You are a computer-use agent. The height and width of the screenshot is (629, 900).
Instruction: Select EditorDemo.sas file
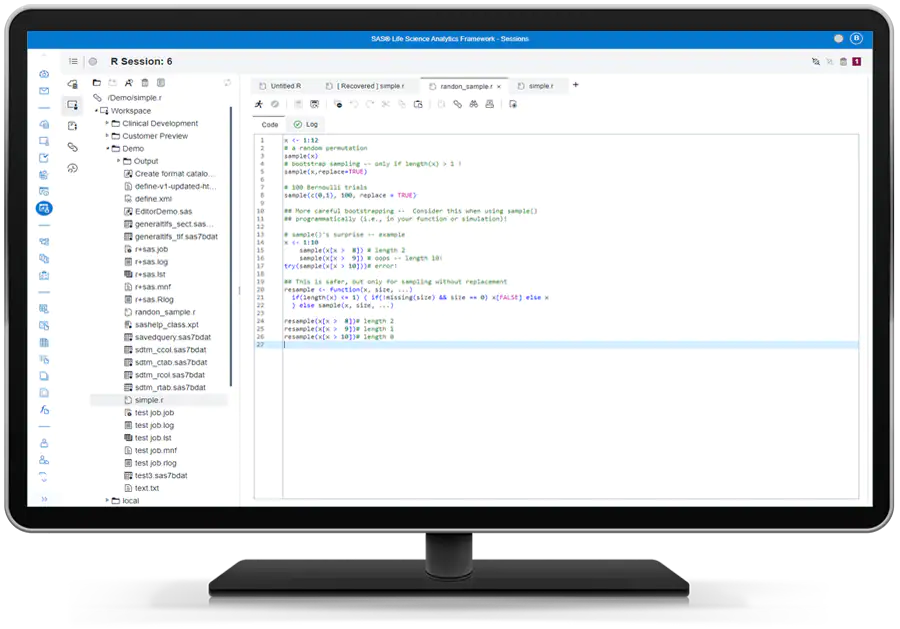163,211
